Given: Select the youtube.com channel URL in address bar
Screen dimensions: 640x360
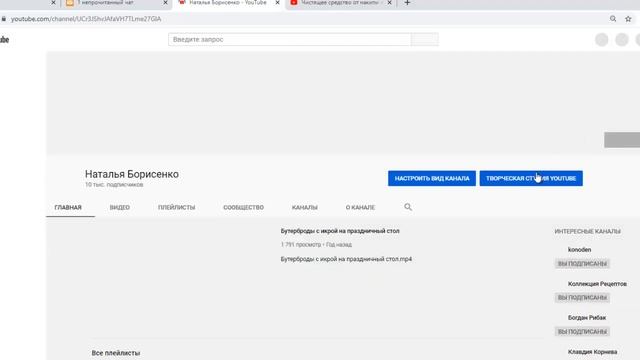Looking at the screenshot, I should point(86,19).
